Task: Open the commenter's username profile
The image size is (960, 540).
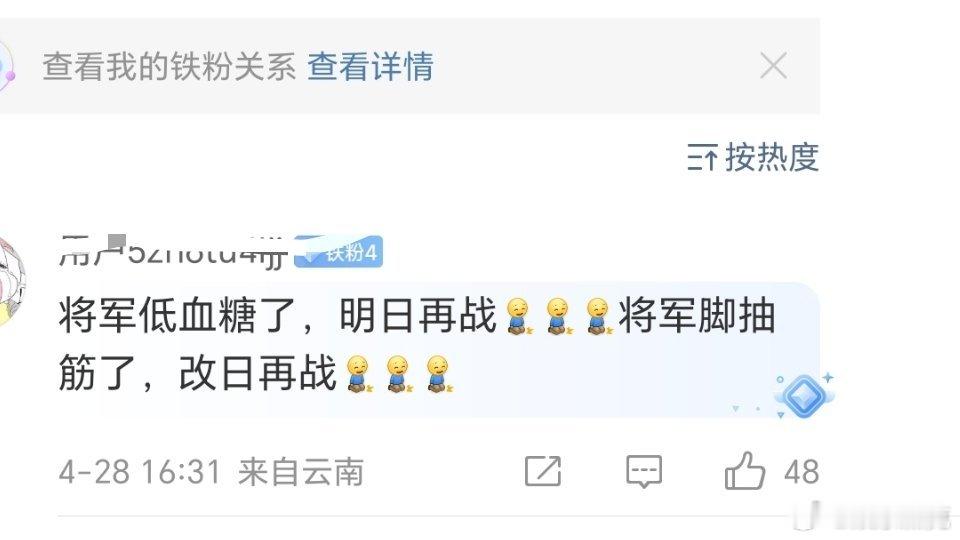Action: tap(173, 252)
